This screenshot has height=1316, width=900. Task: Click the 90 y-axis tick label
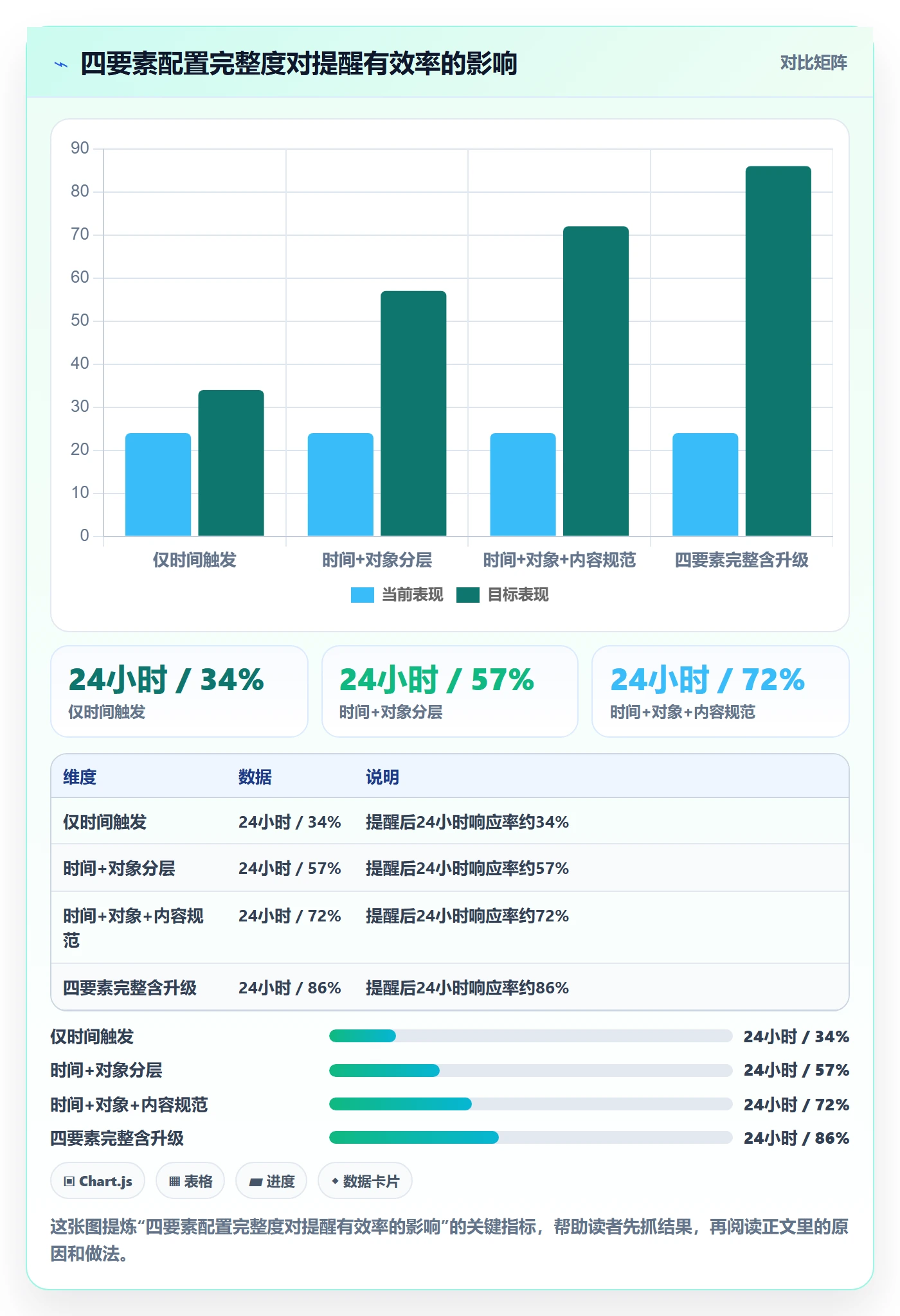tap(80, 148)
